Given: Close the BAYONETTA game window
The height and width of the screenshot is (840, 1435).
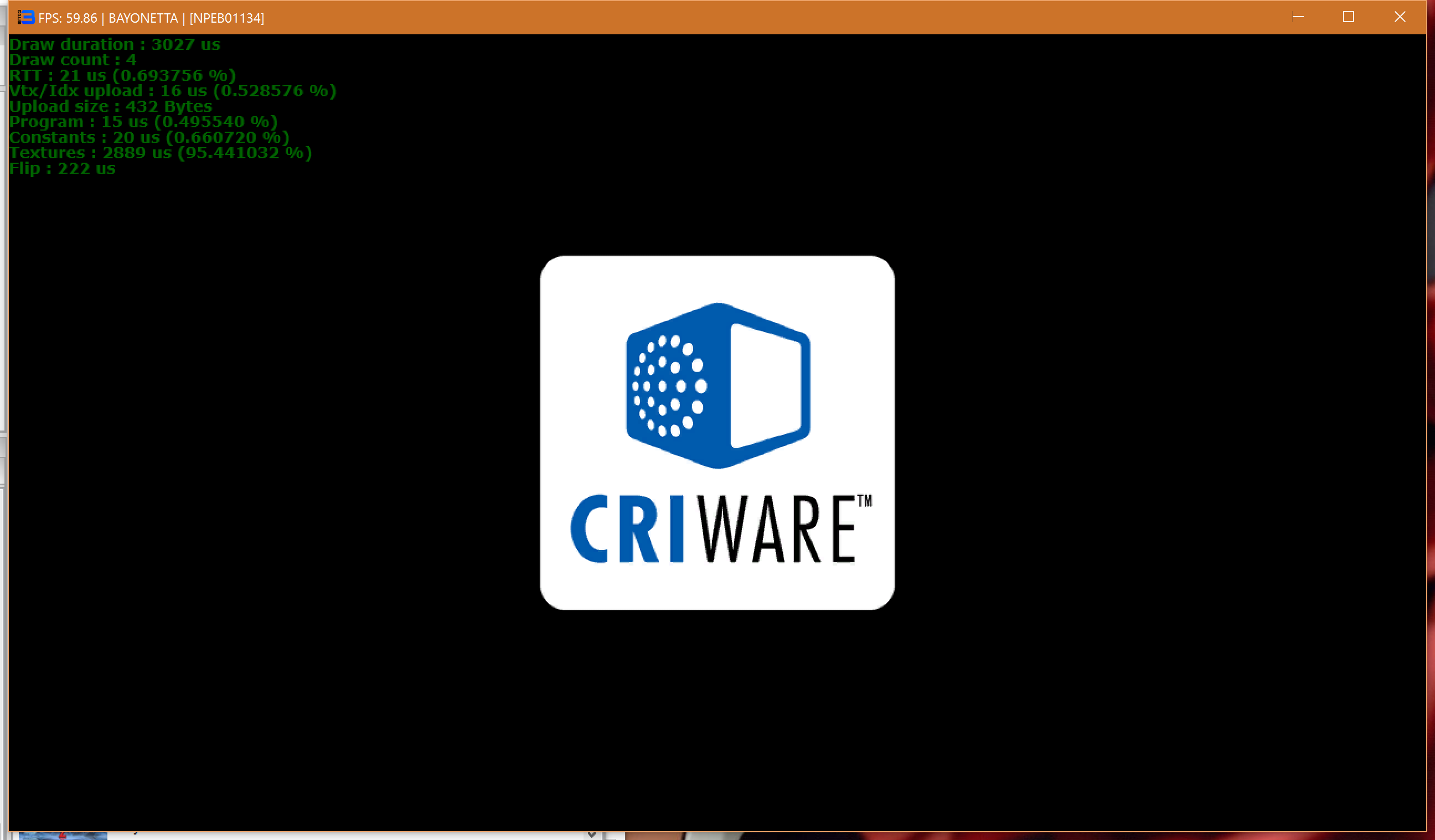Looking at the screenshot, I should (x=1400, y=17).
